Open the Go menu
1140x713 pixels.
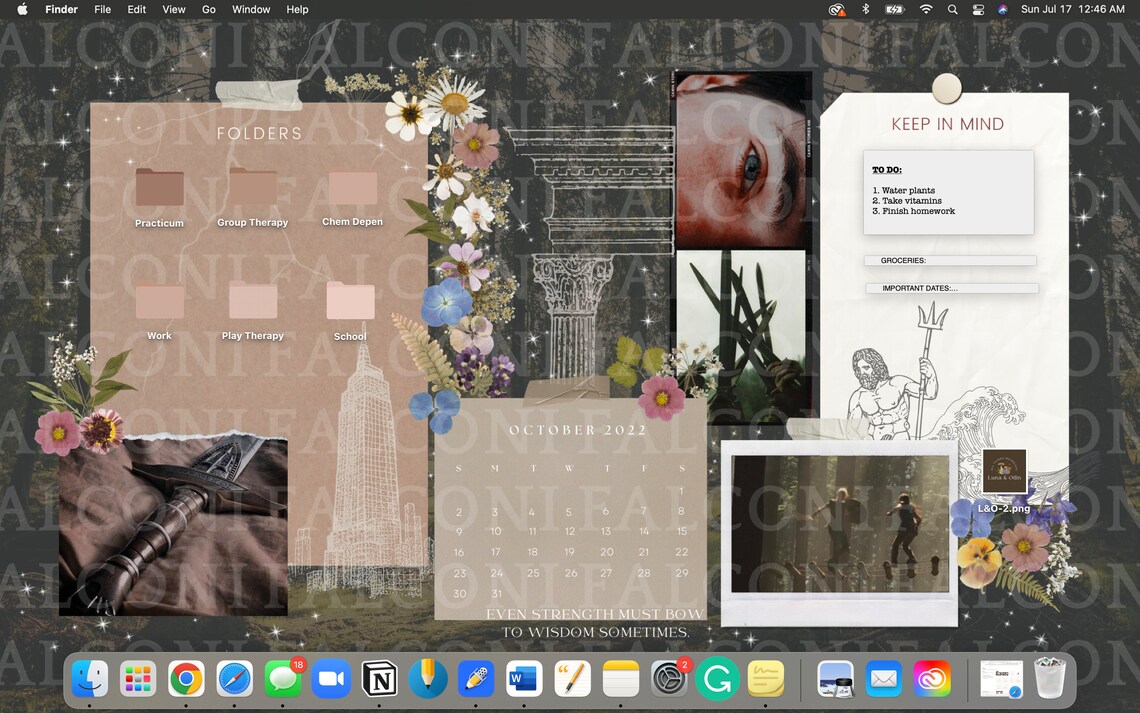click(208, 9)
